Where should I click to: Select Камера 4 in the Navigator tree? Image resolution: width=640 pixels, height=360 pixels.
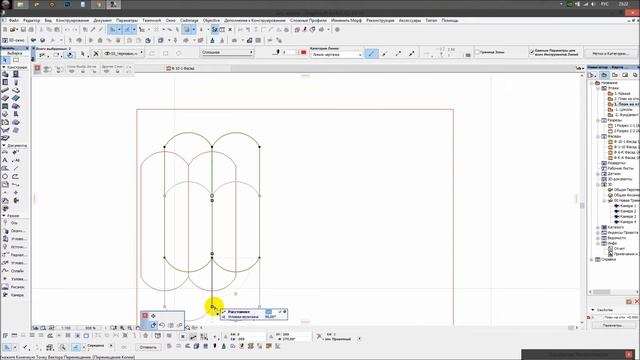625,222
